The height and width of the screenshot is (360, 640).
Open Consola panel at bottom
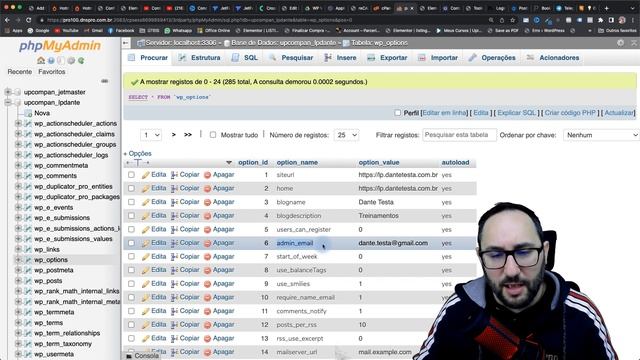point(142,356)
